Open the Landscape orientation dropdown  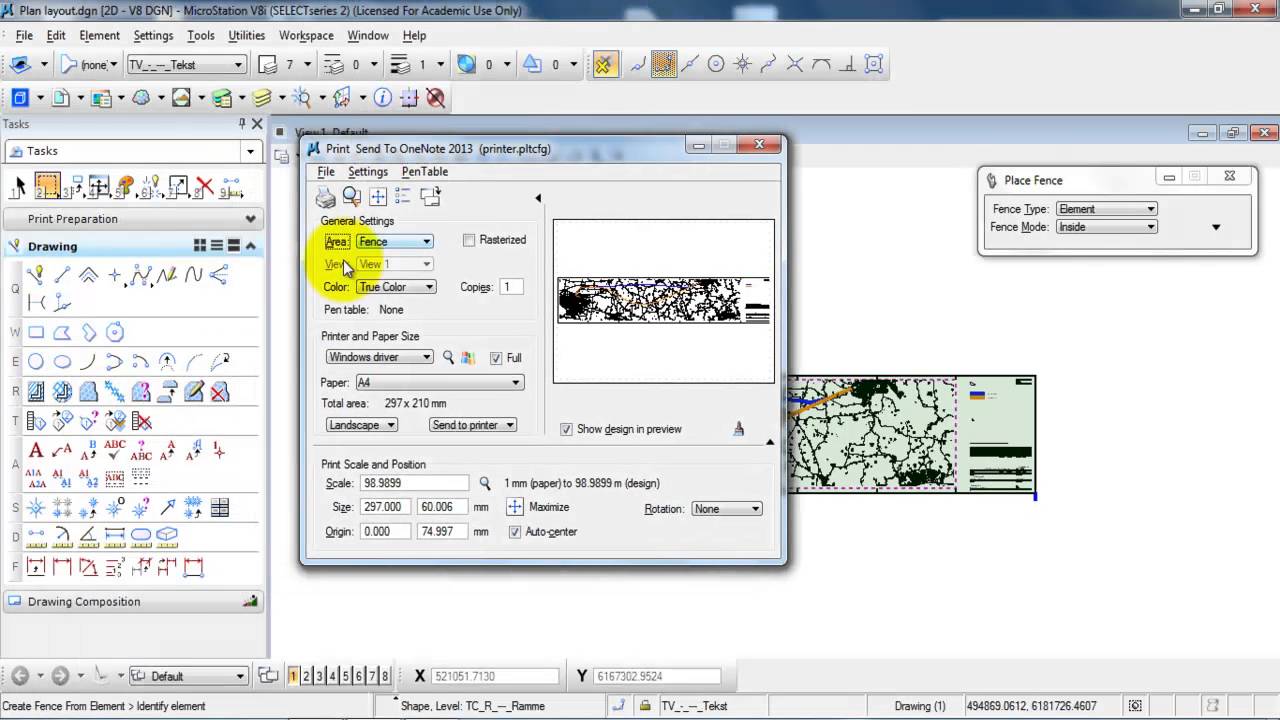(362, 425)
